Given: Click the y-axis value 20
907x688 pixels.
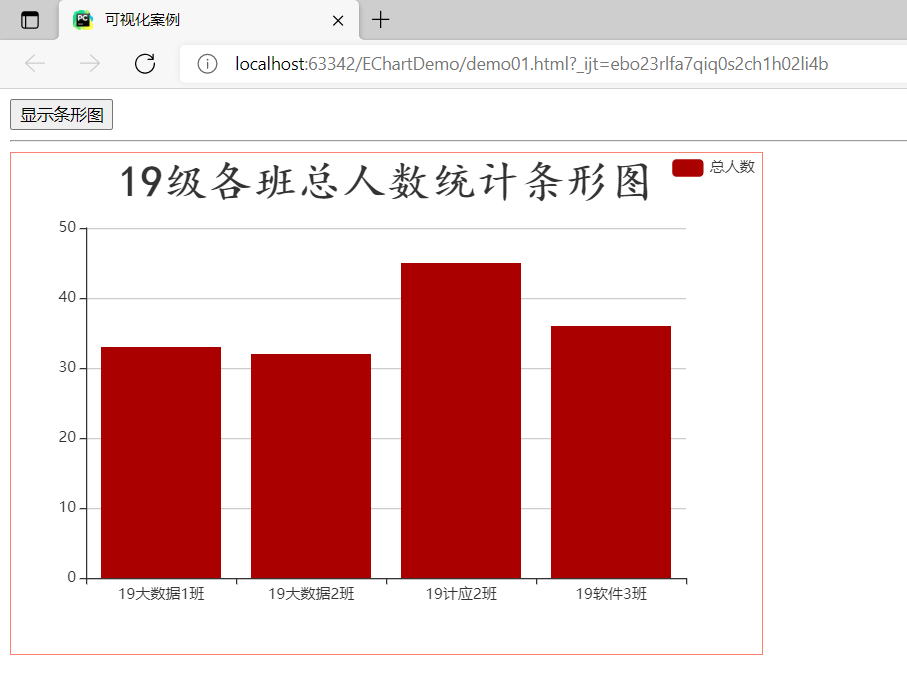Looking at the screenshot, I should pos(67,437).
